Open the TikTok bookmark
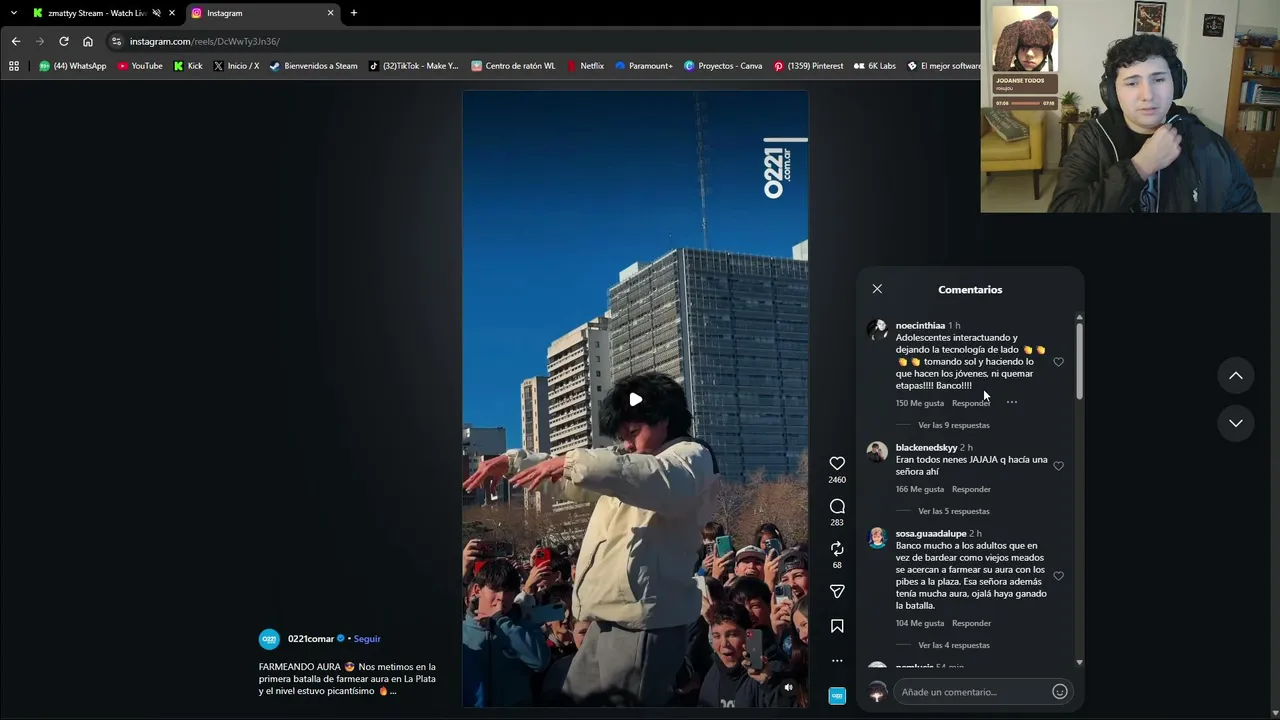Image resolution: width=1280 pixels, height=720 pixels. tap(413, 66)
